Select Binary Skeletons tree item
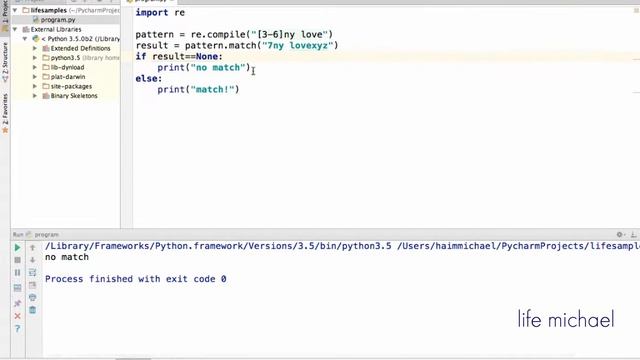This screenshot has height=360, width=640. click(x=74, y=96)
